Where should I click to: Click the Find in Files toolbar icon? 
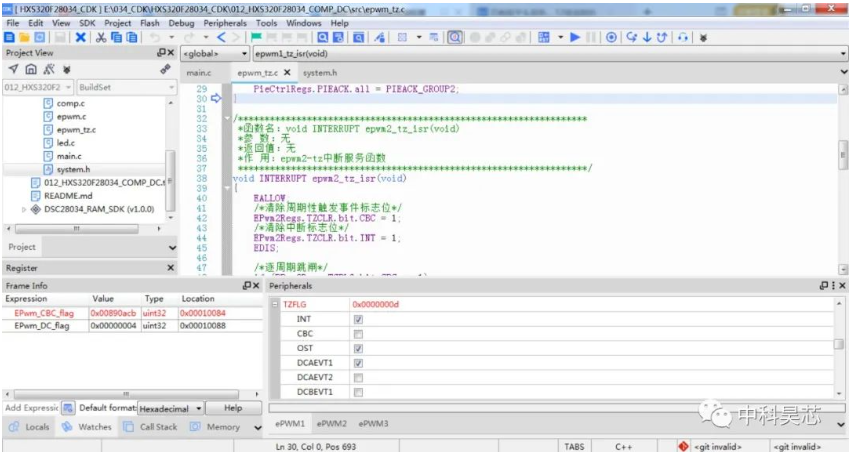pyautogui.click(x=359, y=37)
